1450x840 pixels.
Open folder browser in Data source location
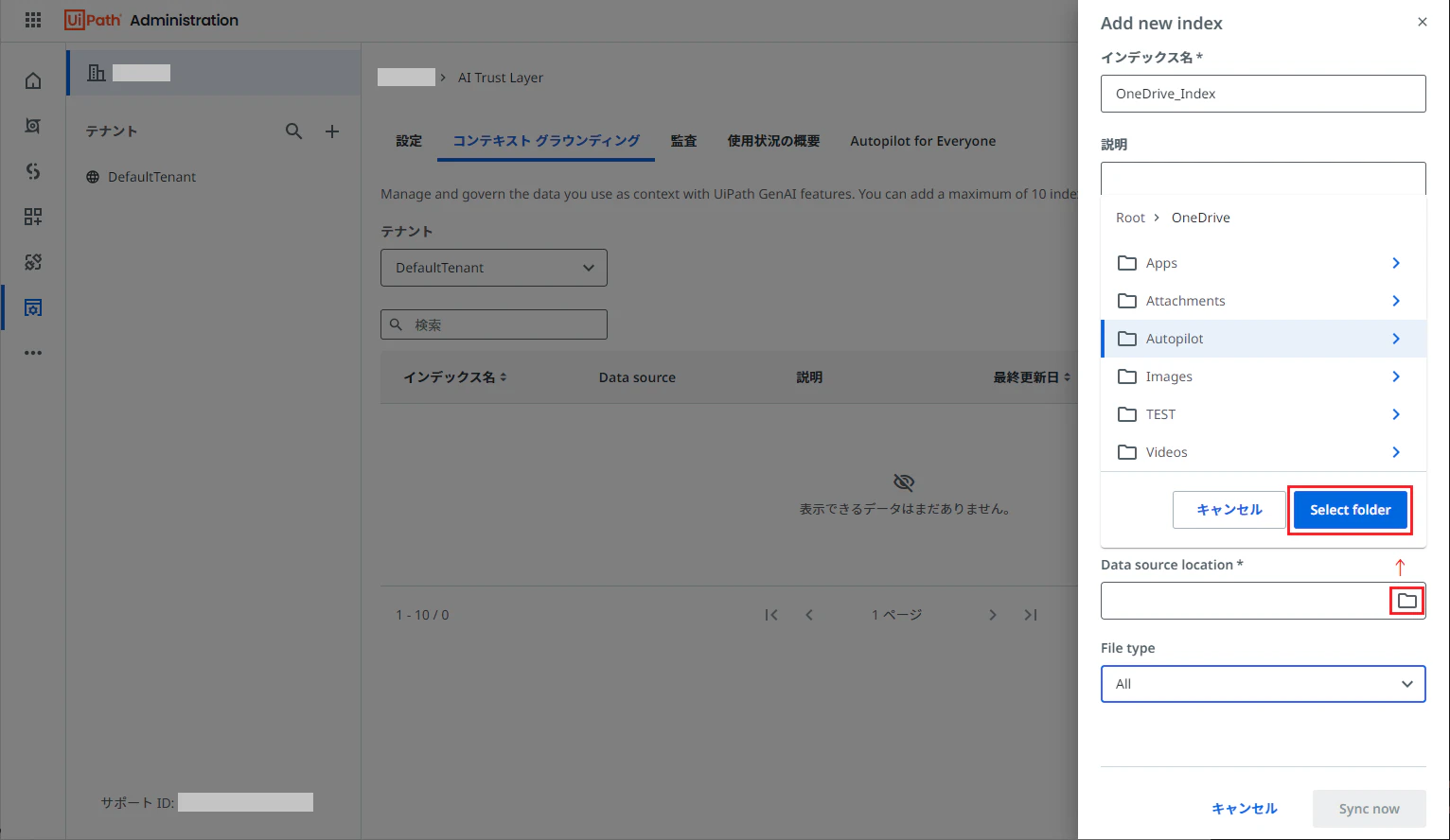tap(1407, 601)
